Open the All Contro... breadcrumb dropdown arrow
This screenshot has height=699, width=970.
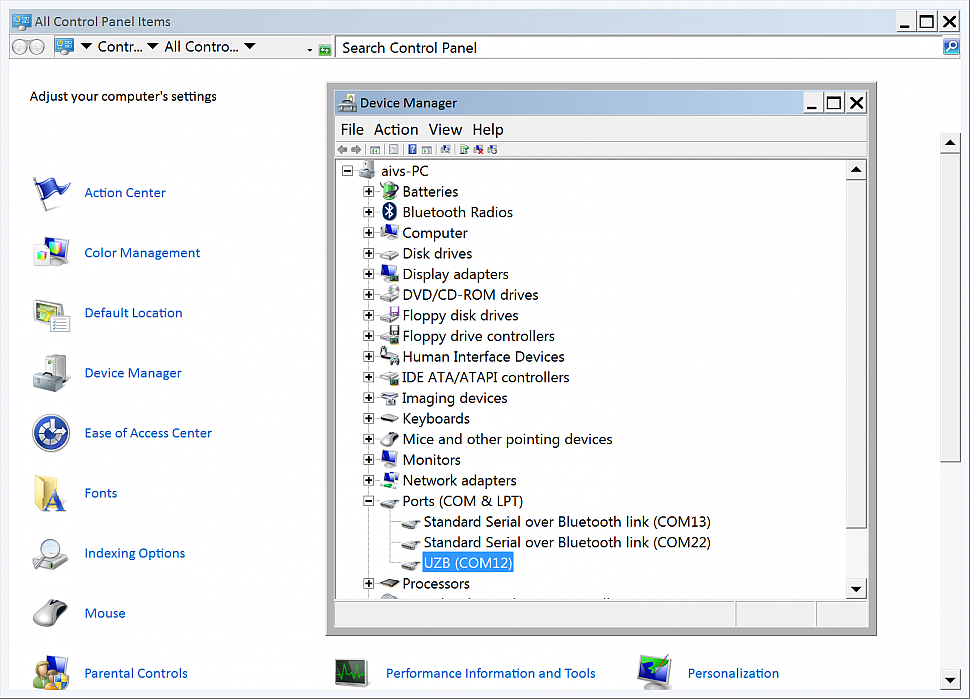click(x=250, y=46)
